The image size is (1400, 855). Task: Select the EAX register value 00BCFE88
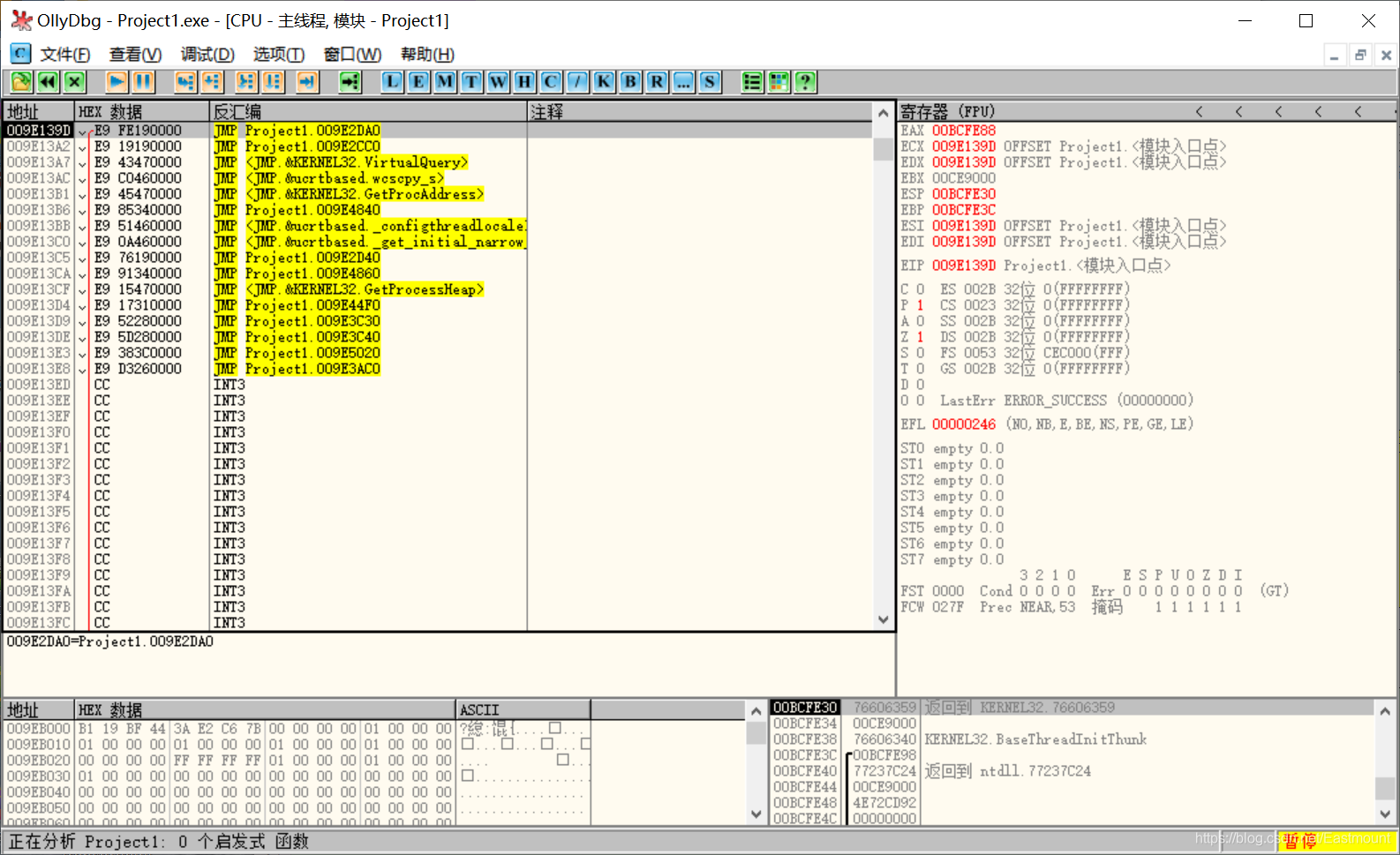tap(964, 131)
